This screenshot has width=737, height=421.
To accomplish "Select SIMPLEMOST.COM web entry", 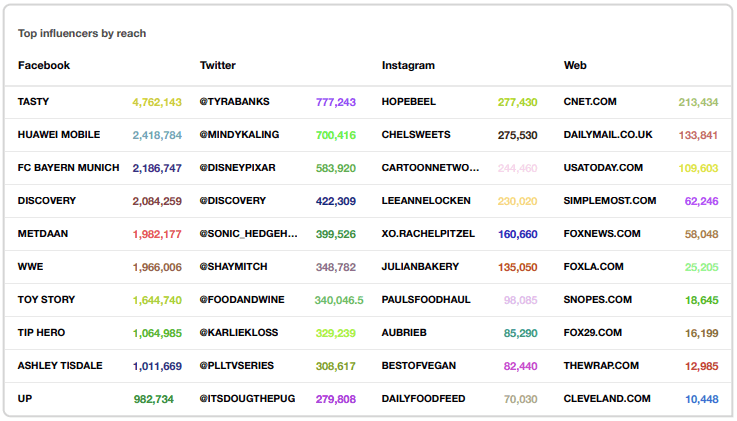I will click(x=610, y=201).
